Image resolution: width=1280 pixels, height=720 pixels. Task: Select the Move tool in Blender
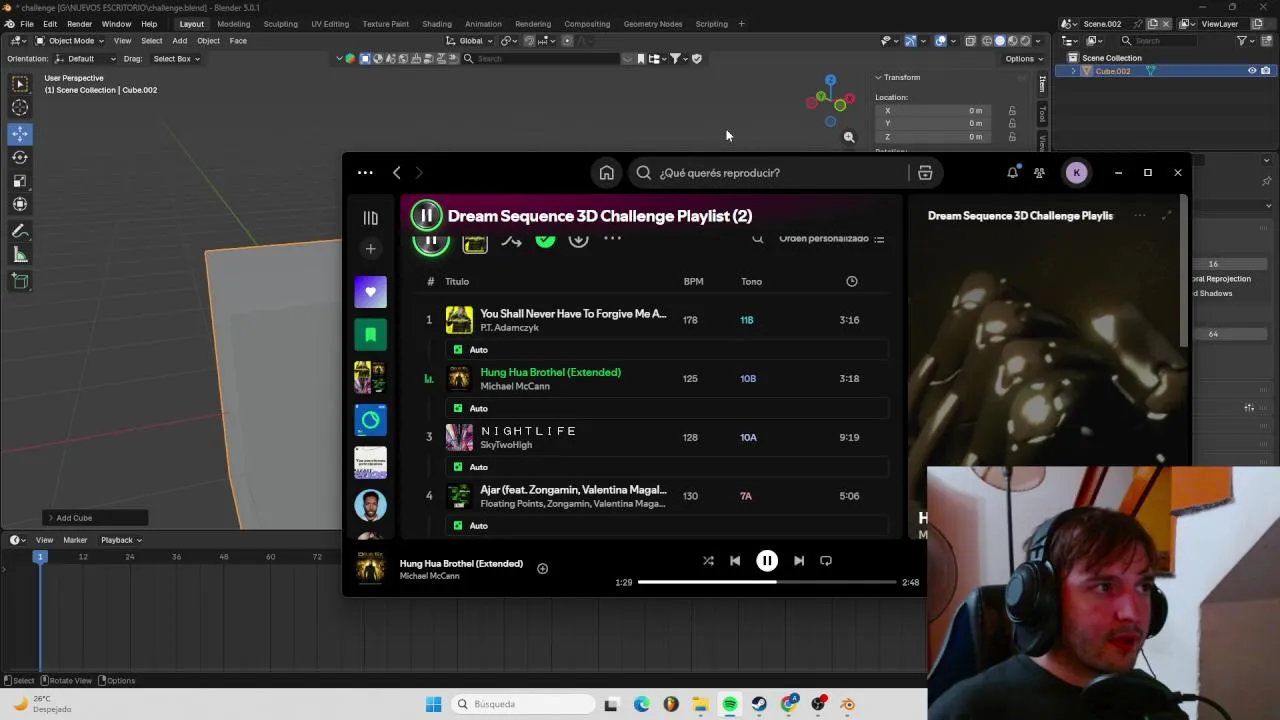(x=20, y=133)
